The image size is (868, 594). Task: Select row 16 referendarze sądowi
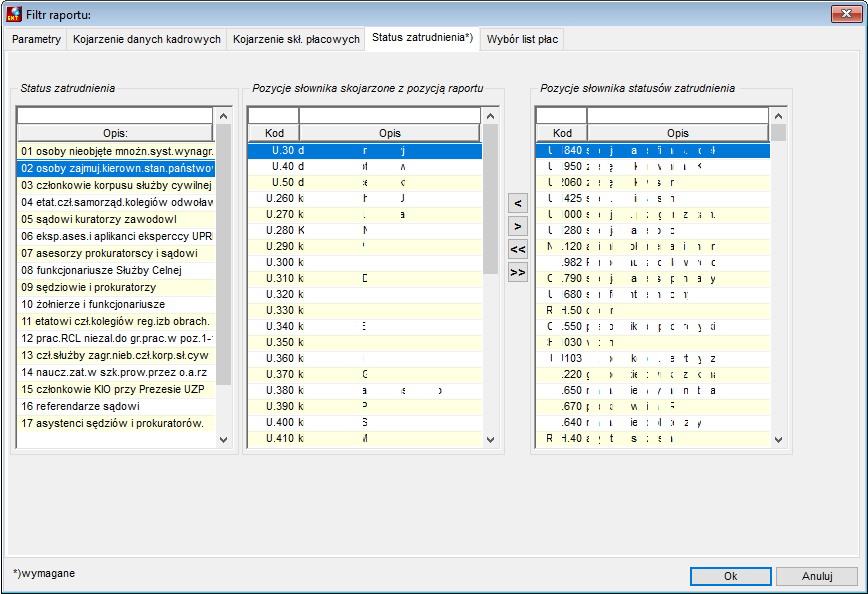pos(116,406)
